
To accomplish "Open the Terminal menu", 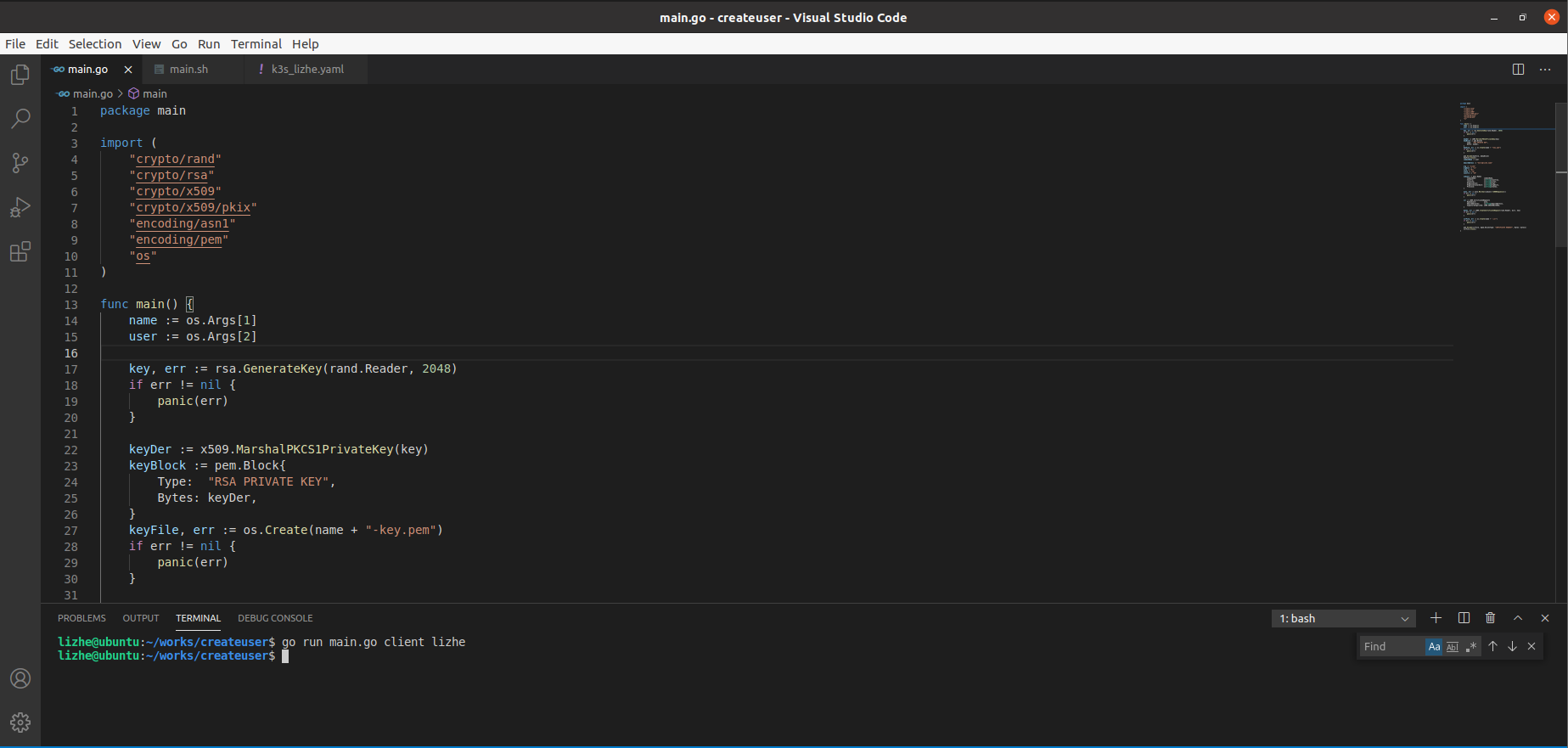I will [256, 44].
